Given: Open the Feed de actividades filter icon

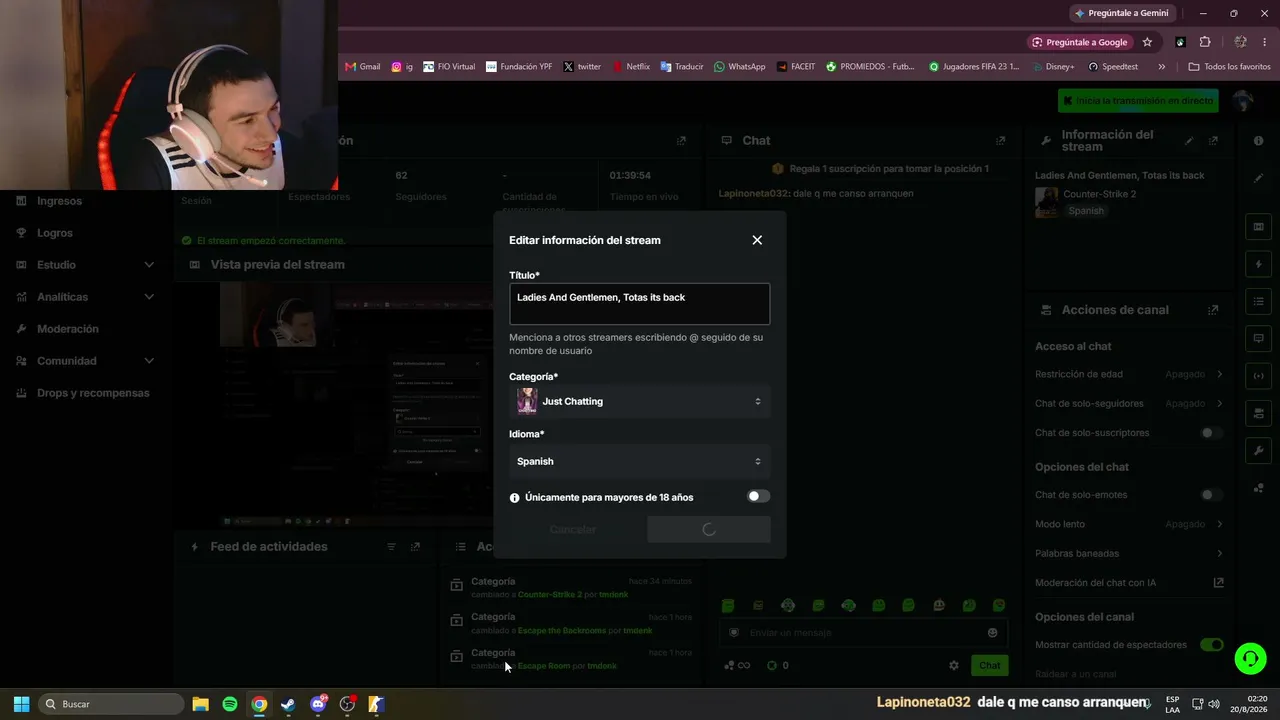Looking at the screenshot, I should pyautogui.click(x=391, y=547).
